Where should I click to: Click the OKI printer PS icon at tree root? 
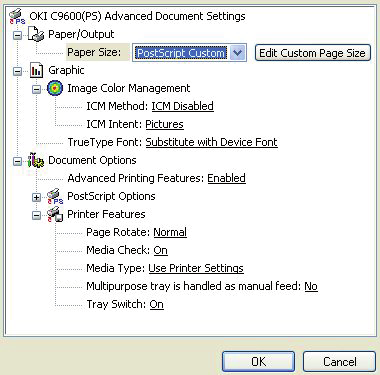pos(17,16)
